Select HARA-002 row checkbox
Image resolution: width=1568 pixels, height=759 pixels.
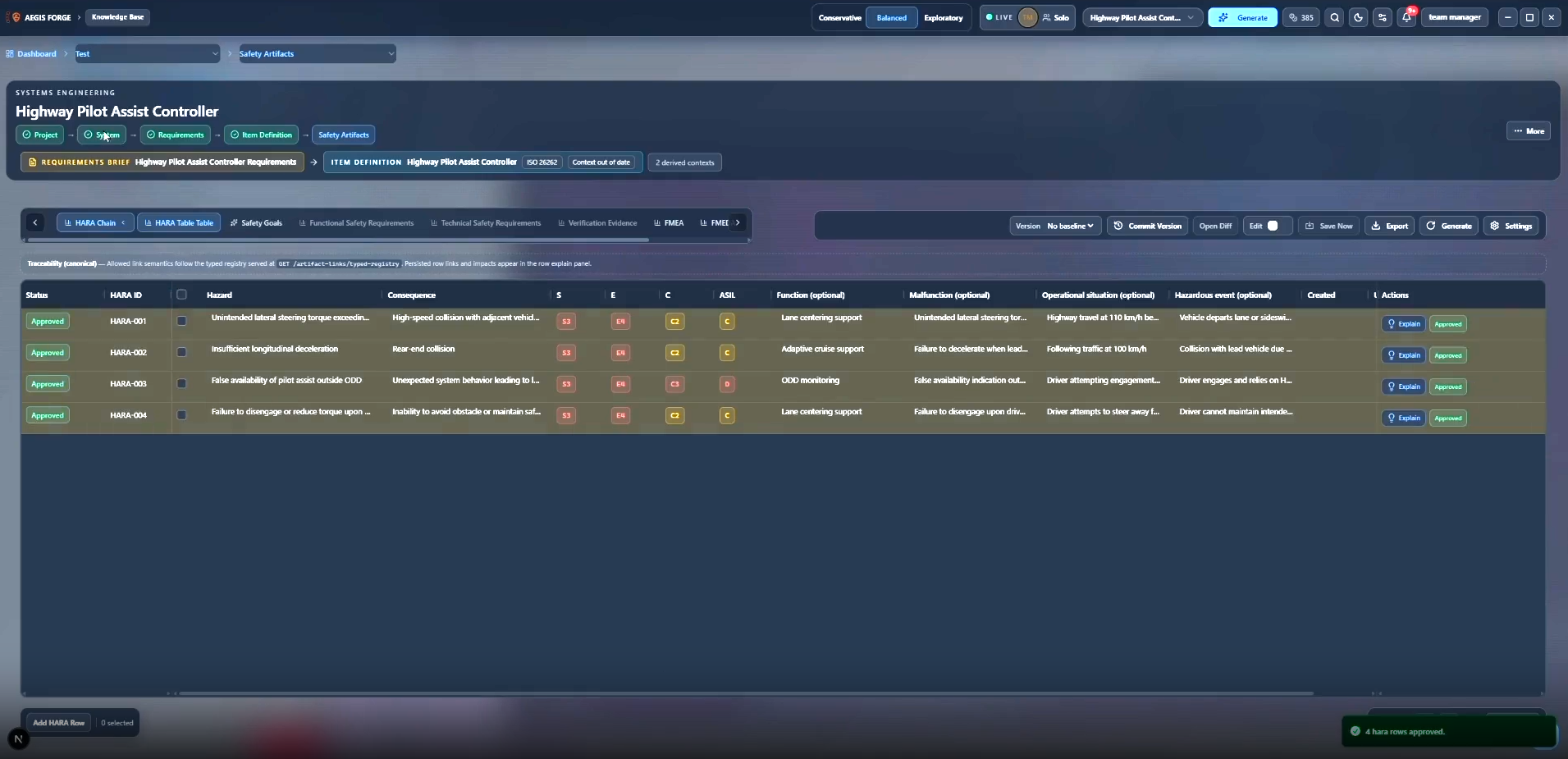[181, 352]
